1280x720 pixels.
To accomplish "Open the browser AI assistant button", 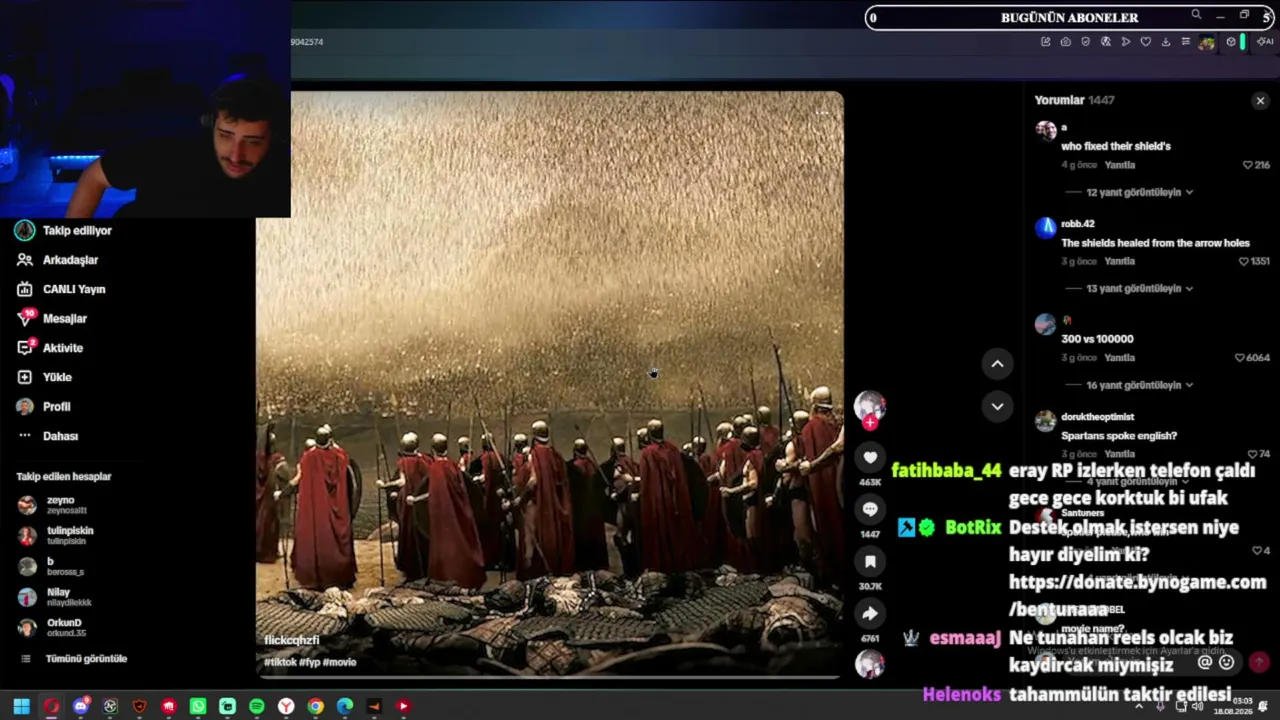I will pos(1265,42).
